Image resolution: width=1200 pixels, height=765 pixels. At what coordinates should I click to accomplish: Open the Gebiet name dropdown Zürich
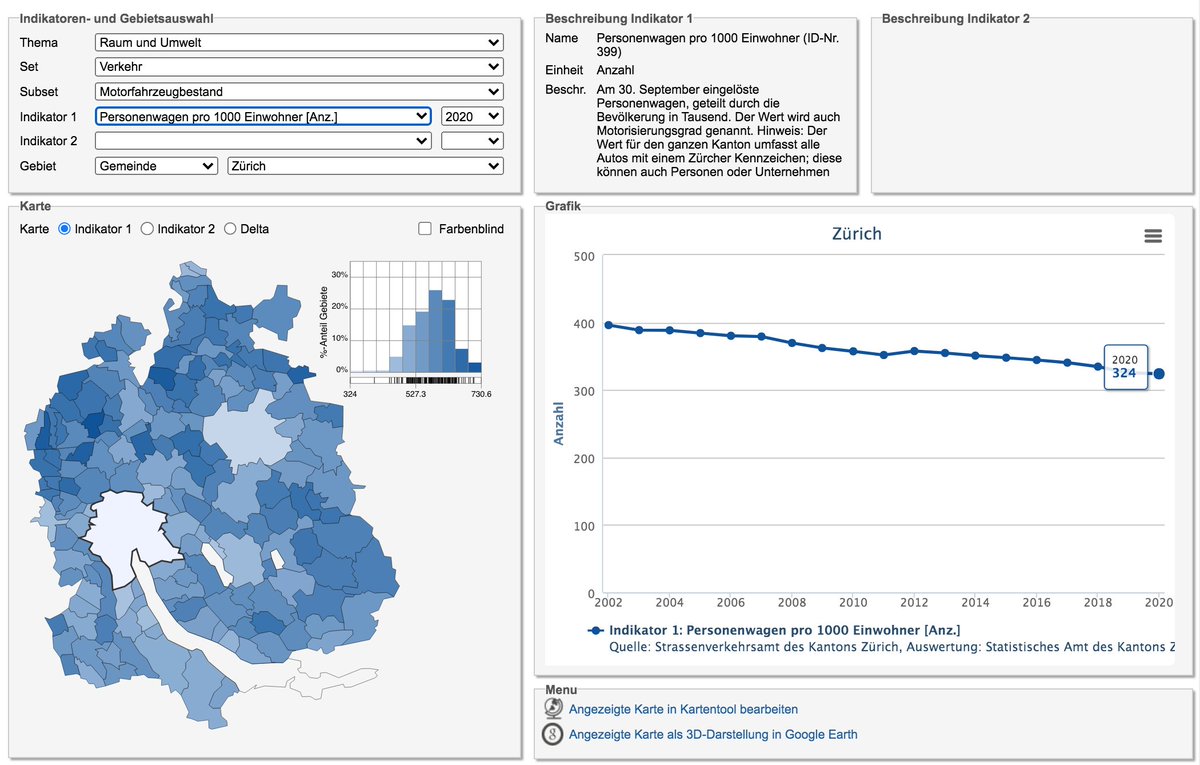365,166
